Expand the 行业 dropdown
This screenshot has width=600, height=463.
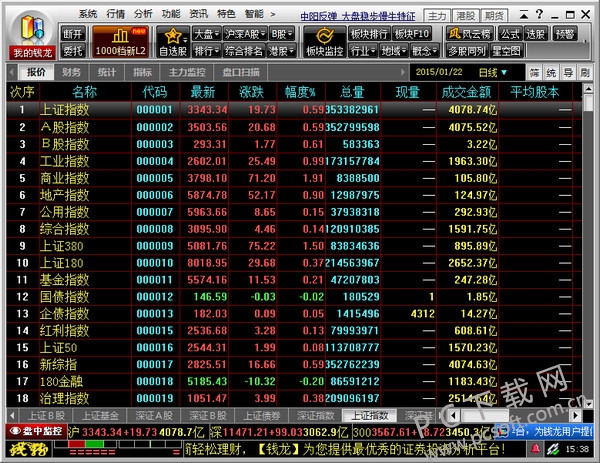[x=363, y=51]
